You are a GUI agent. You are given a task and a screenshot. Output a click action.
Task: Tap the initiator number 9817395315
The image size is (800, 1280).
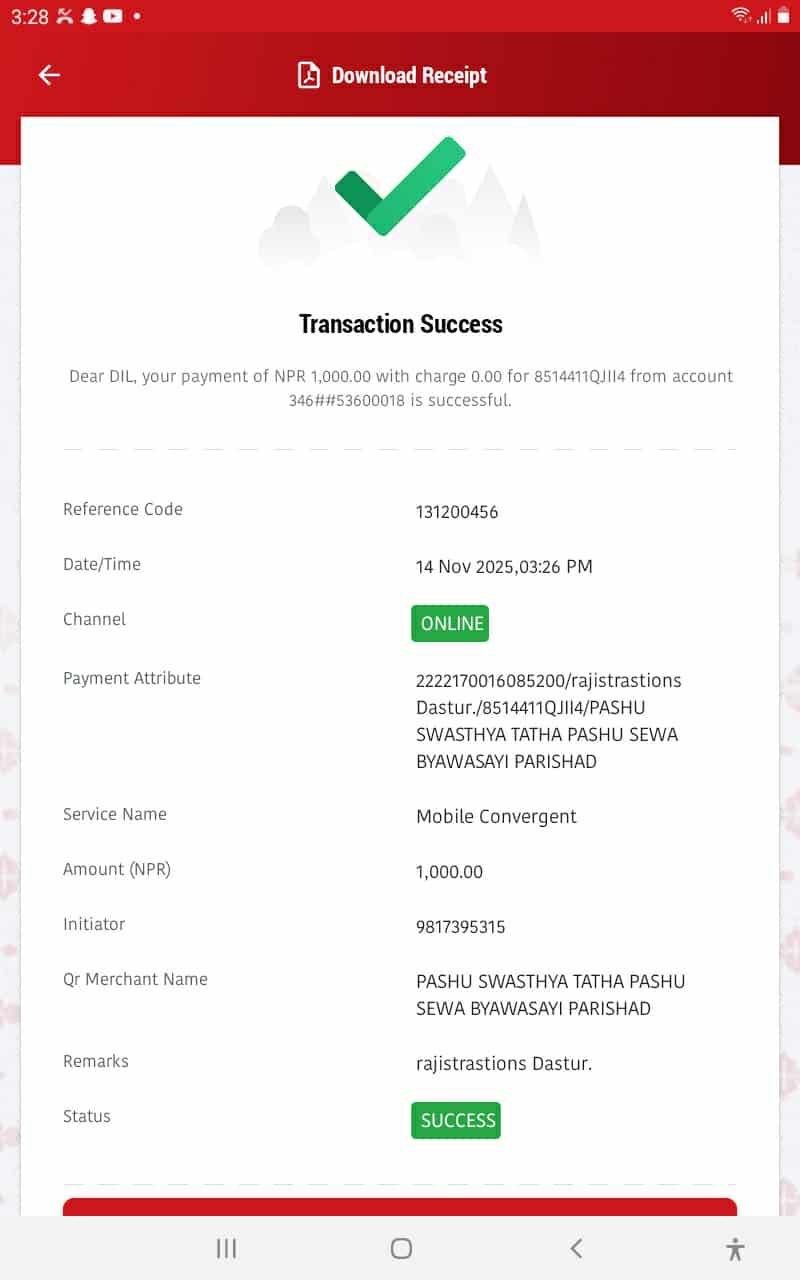[x=461, y=927]
